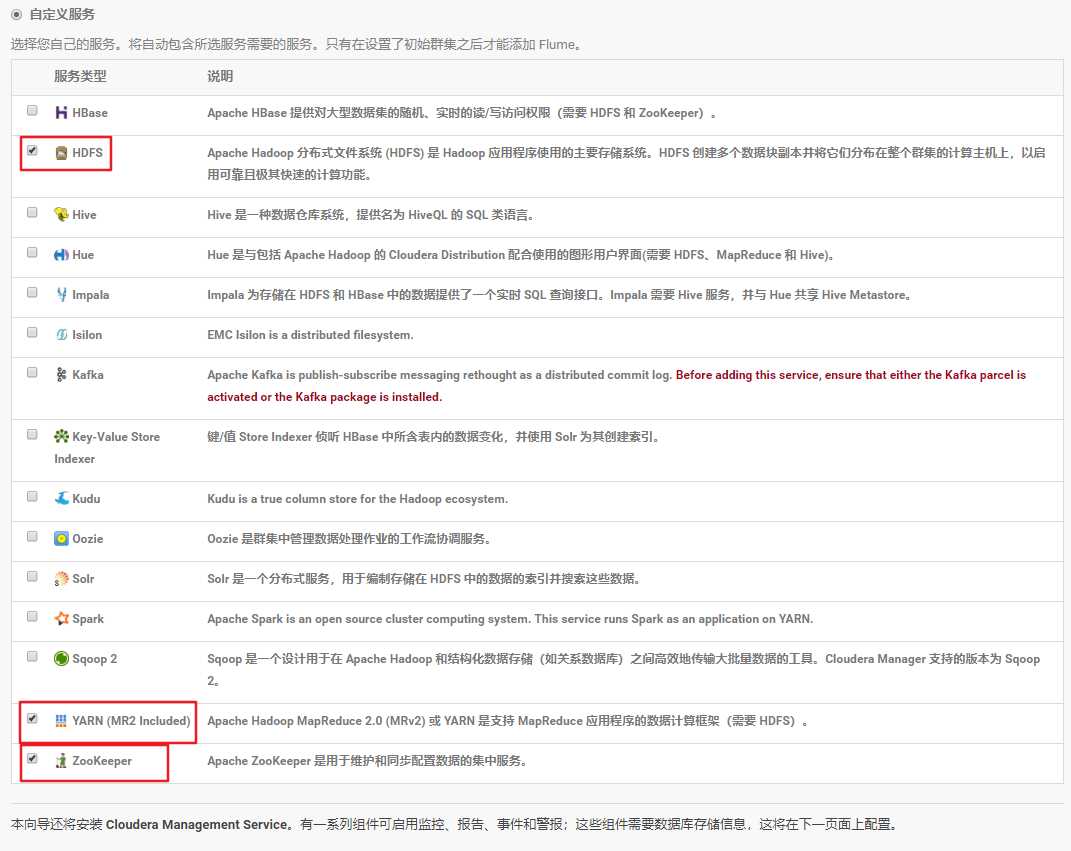
Task: Click the Hive bee icon
Action: (61, 214)
